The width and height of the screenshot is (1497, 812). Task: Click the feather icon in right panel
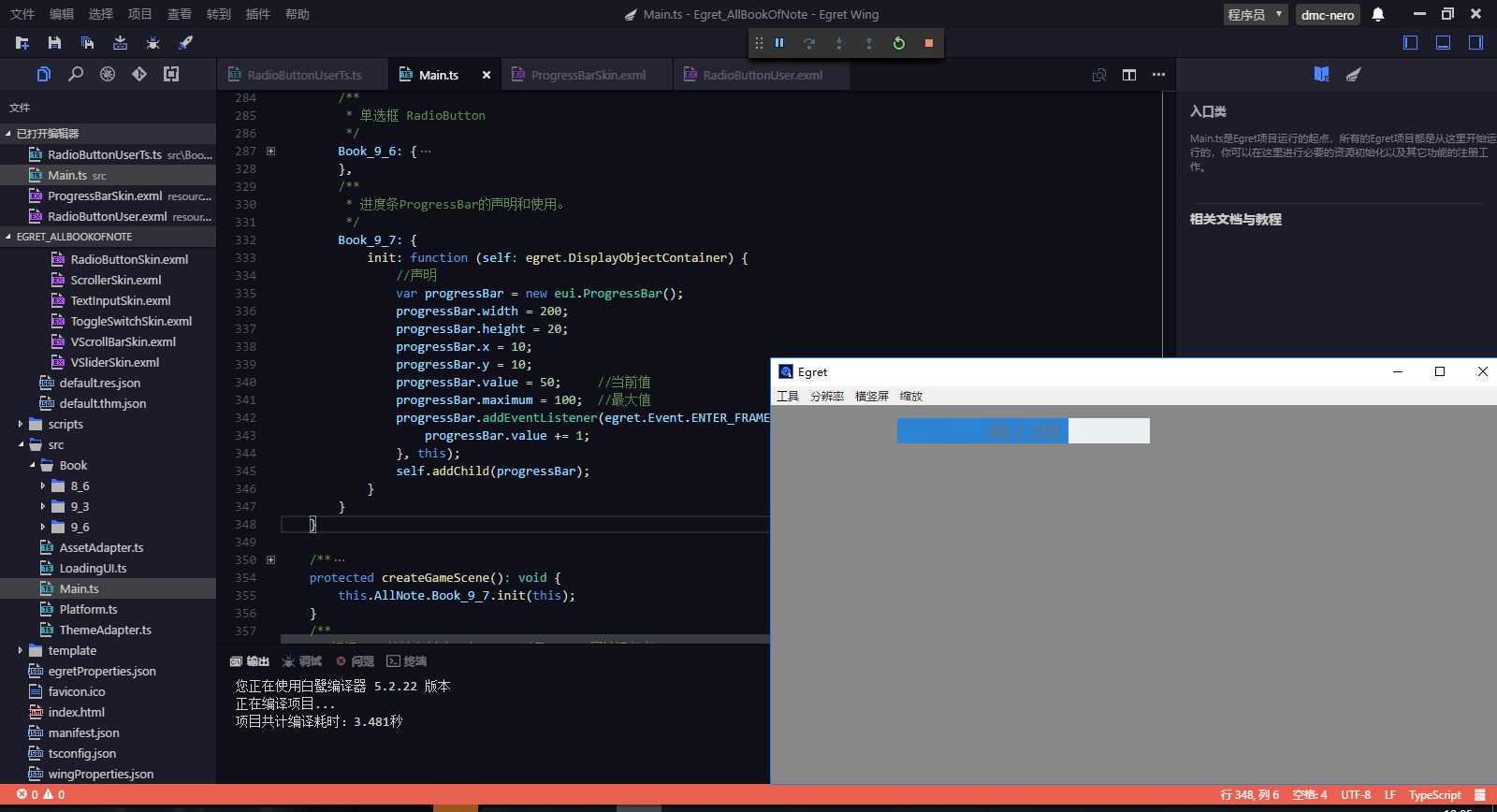(x=1353, y=74)
